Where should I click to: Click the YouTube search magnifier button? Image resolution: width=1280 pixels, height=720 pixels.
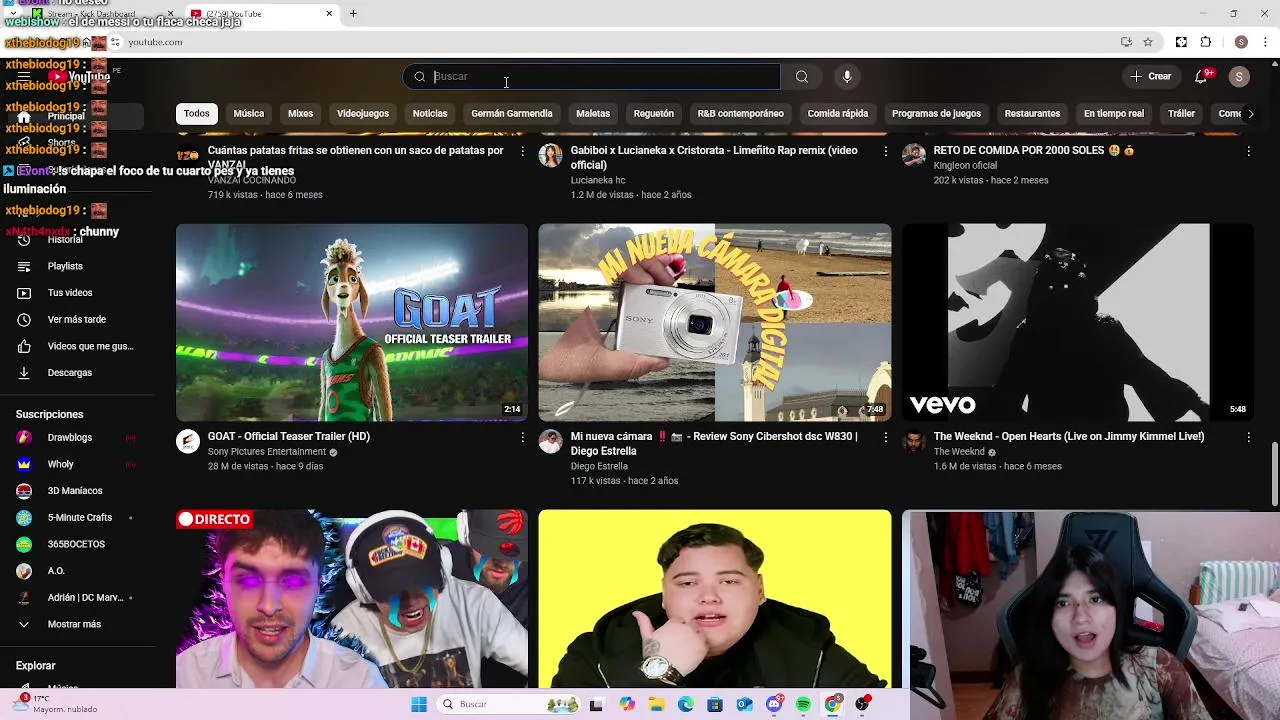pos(802,77)
